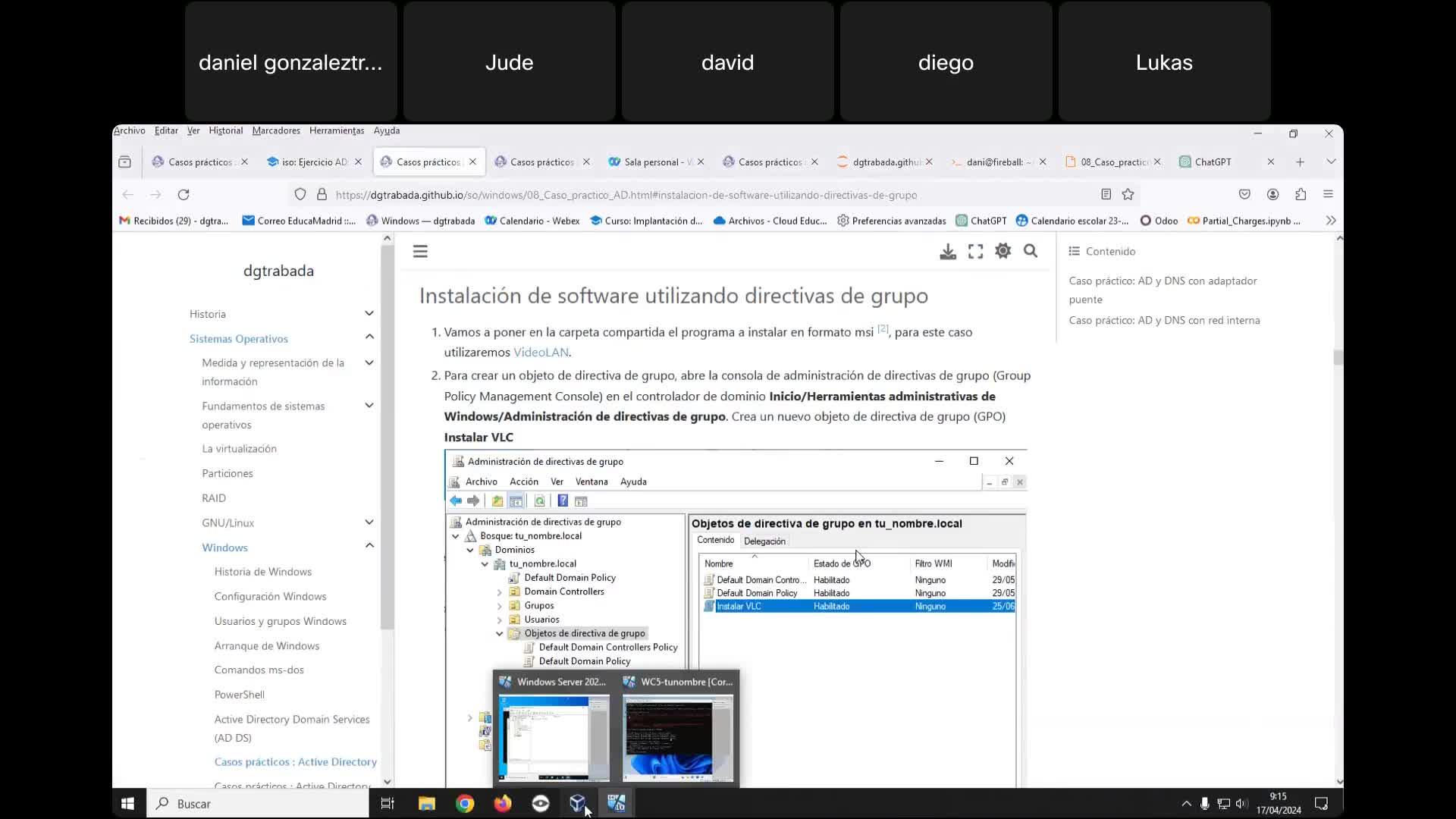Open Firefox from the taskbar

(503, 804)
